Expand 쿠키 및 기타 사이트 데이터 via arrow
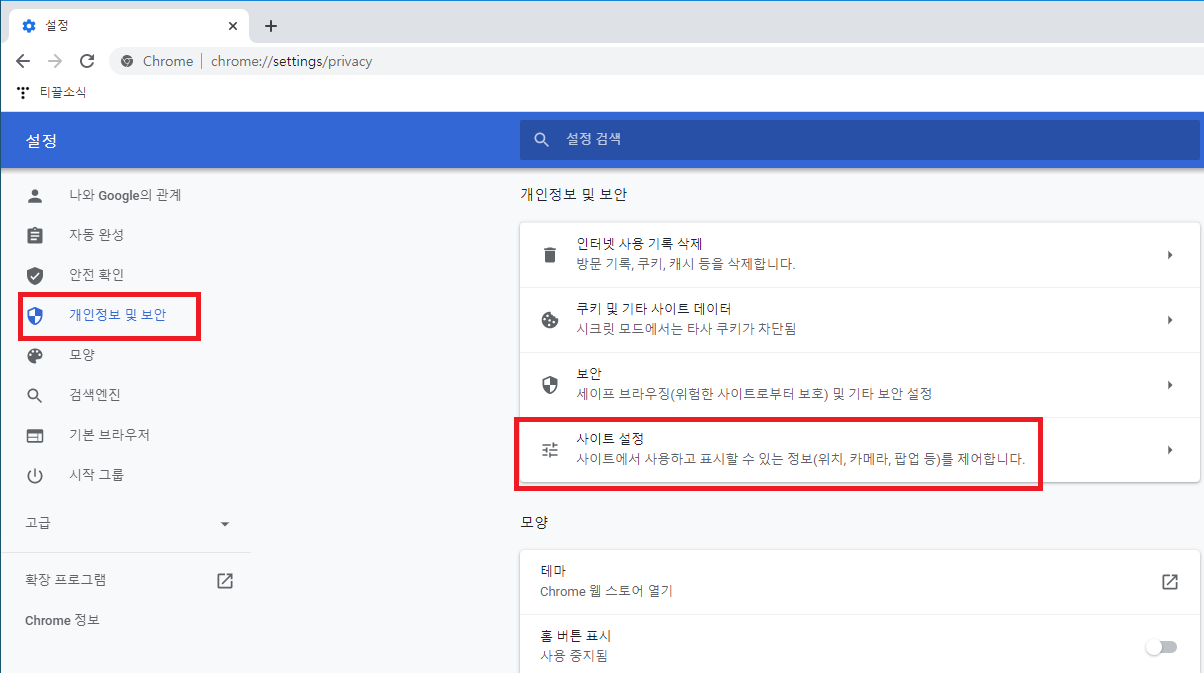Image resolution: width=1204 pixels, height=673 pixels. [x=1169, y=319]
